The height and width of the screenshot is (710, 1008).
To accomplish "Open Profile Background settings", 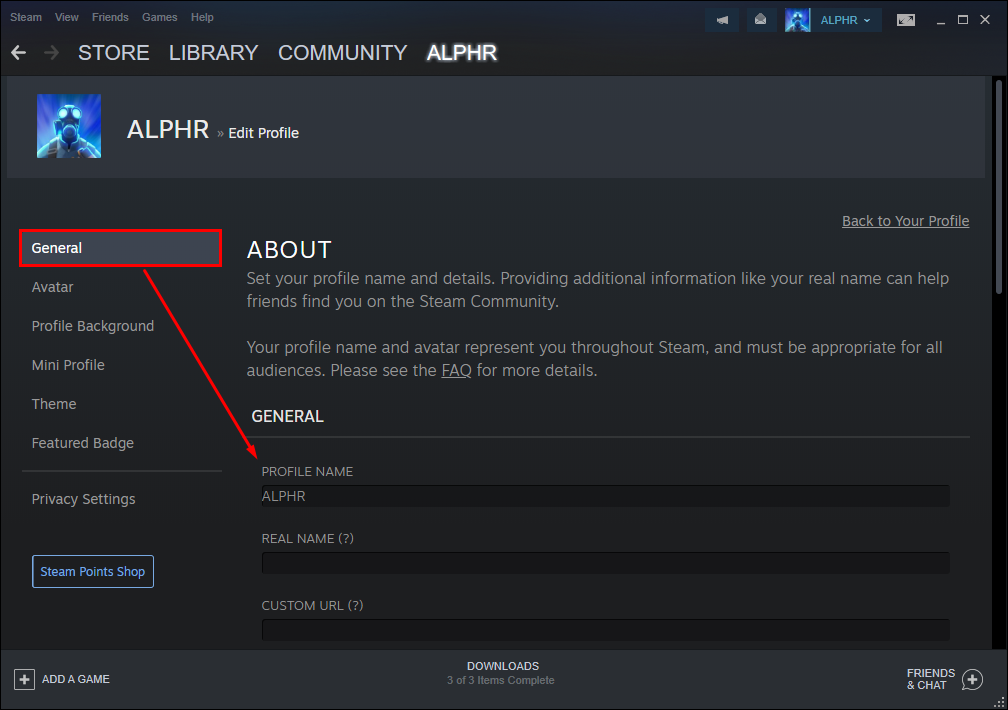I will pyautogui.click(x=93, y=326).
